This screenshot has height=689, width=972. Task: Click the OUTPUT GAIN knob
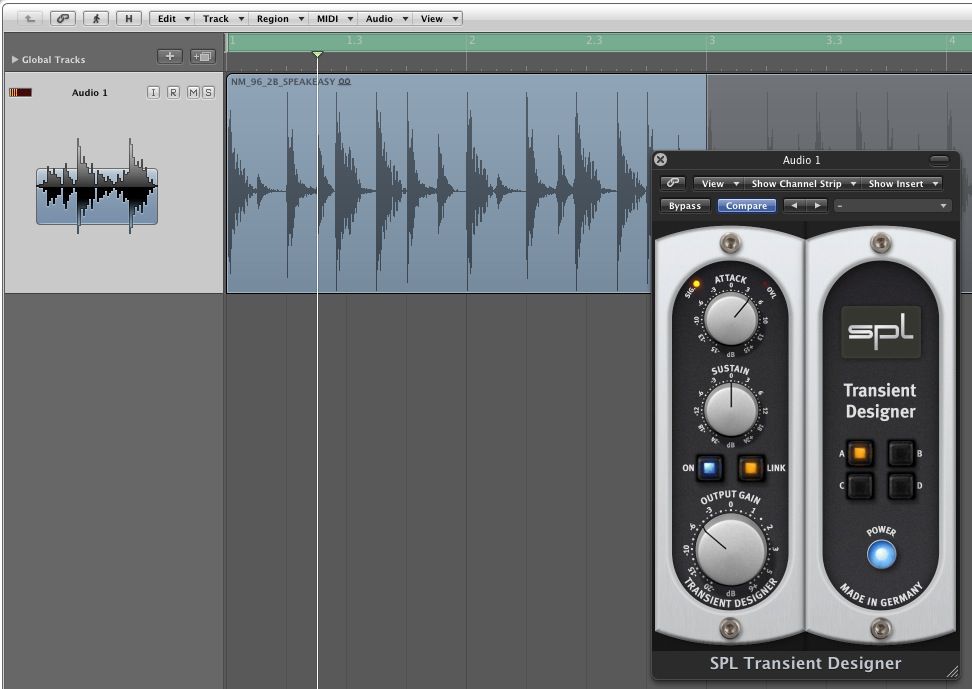pos(731,549)
